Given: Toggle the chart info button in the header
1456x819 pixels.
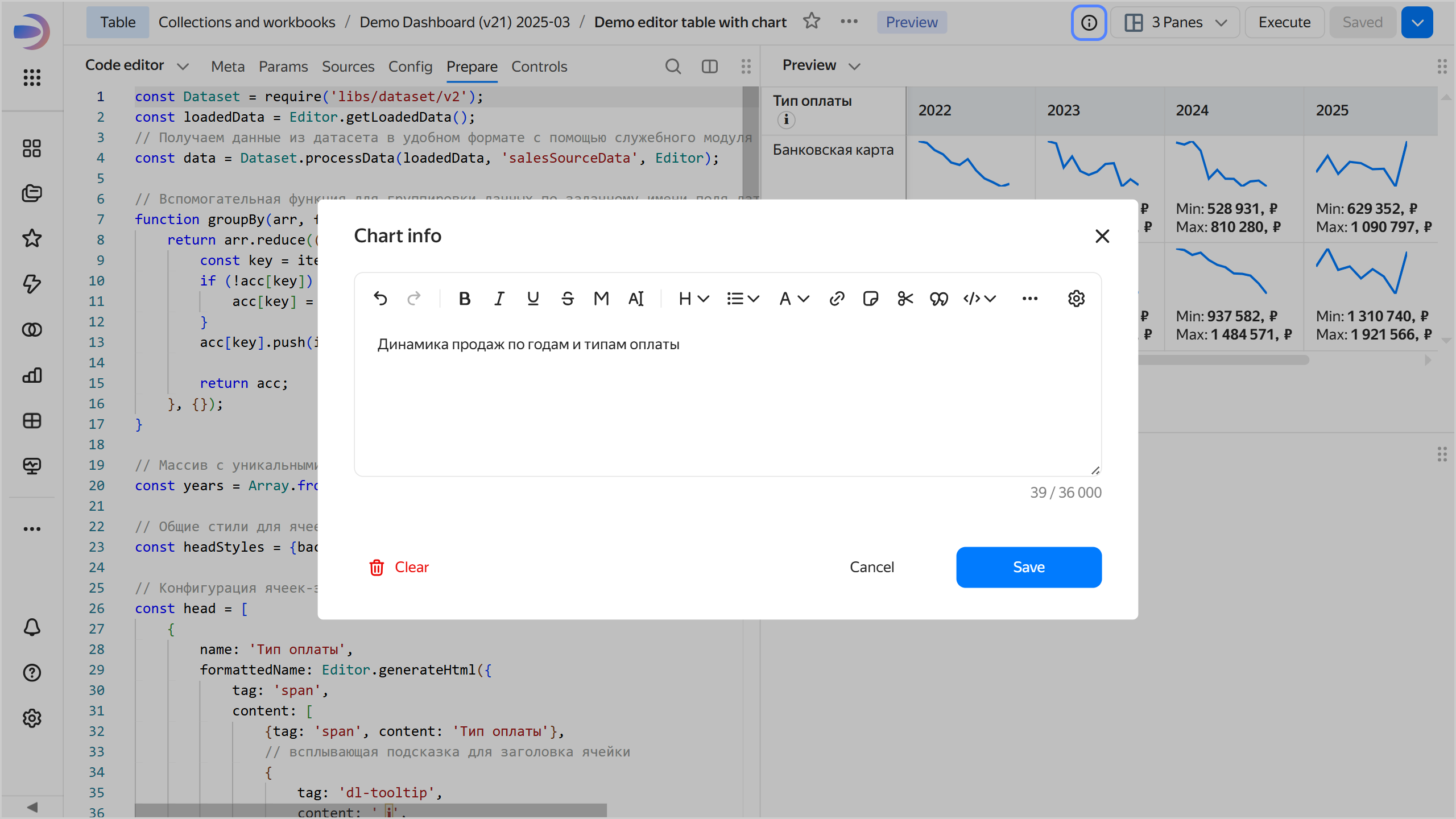Looking at the screenshot, I should pyautogui.click(x=1089, y=23).
